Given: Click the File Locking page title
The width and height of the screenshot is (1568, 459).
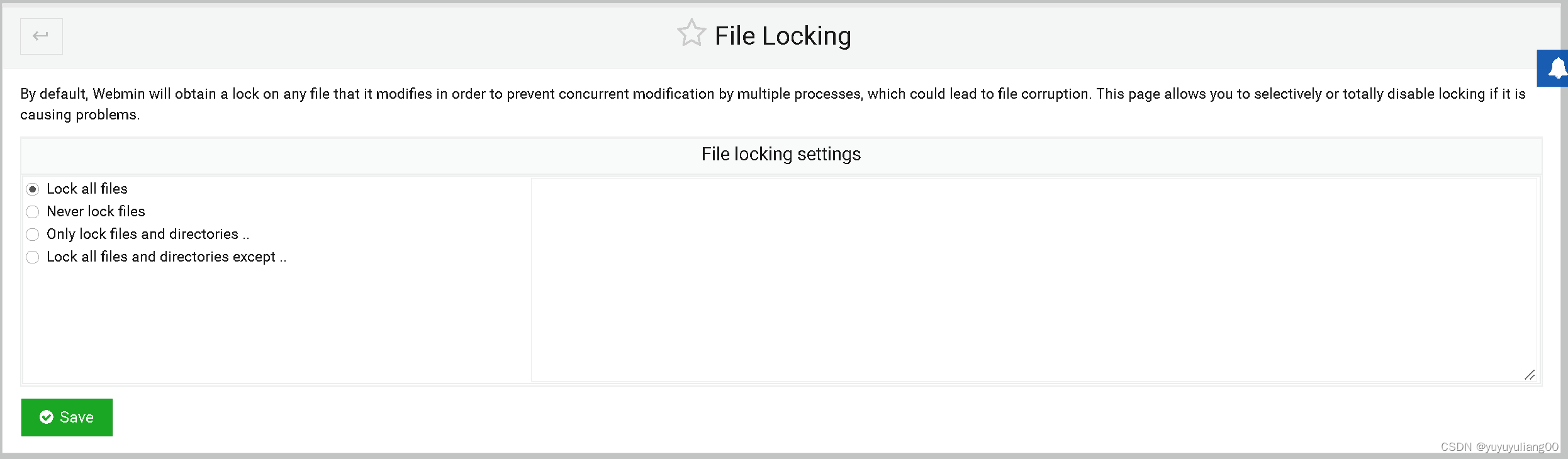Looking at the screenshot, I should pos(782,36).
